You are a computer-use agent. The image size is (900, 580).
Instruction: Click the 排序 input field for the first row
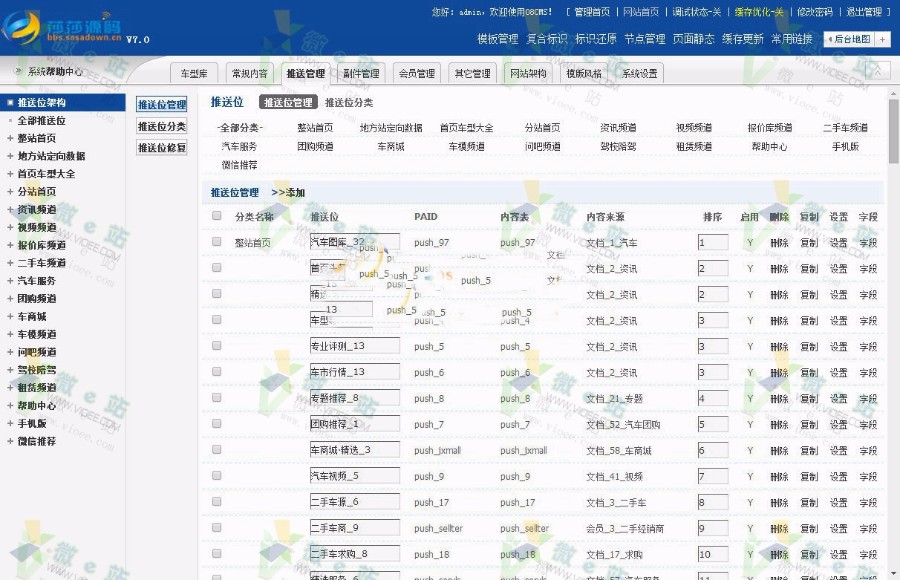(712, 242)
